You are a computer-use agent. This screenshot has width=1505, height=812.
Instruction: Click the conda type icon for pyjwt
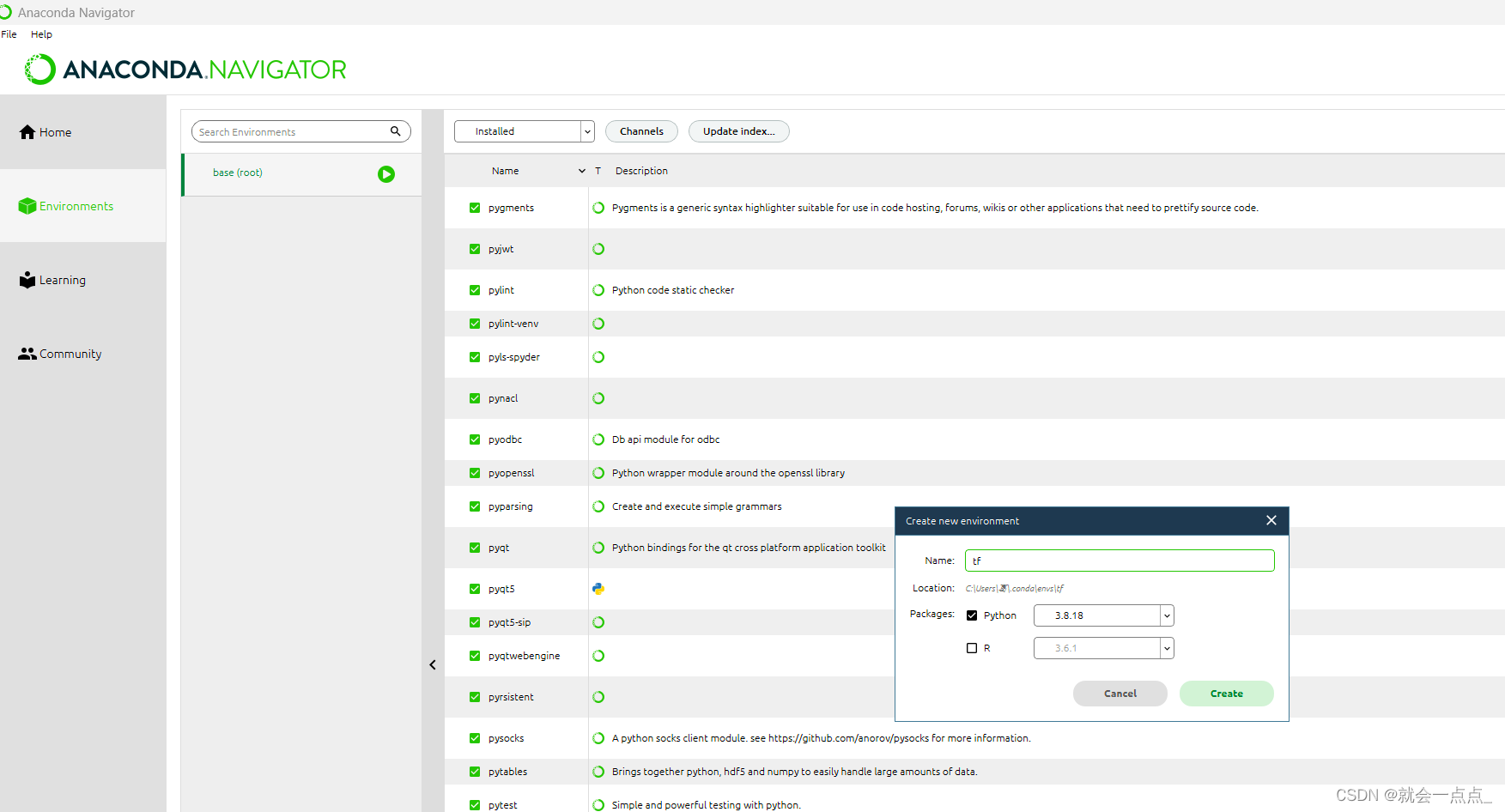point(598,249)
